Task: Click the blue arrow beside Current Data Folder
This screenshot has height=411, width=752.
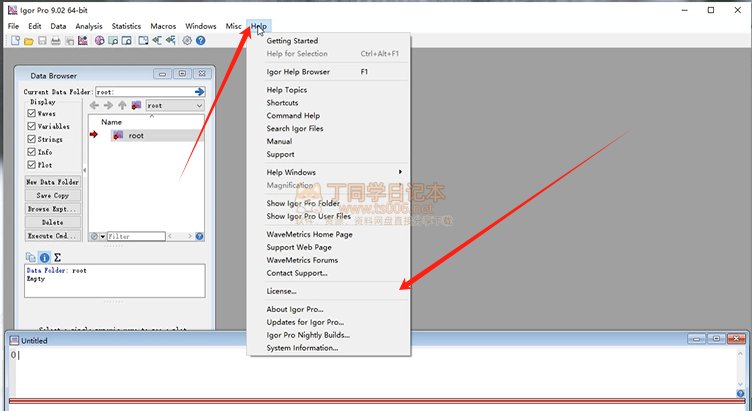Action: (x=200, y=91)
